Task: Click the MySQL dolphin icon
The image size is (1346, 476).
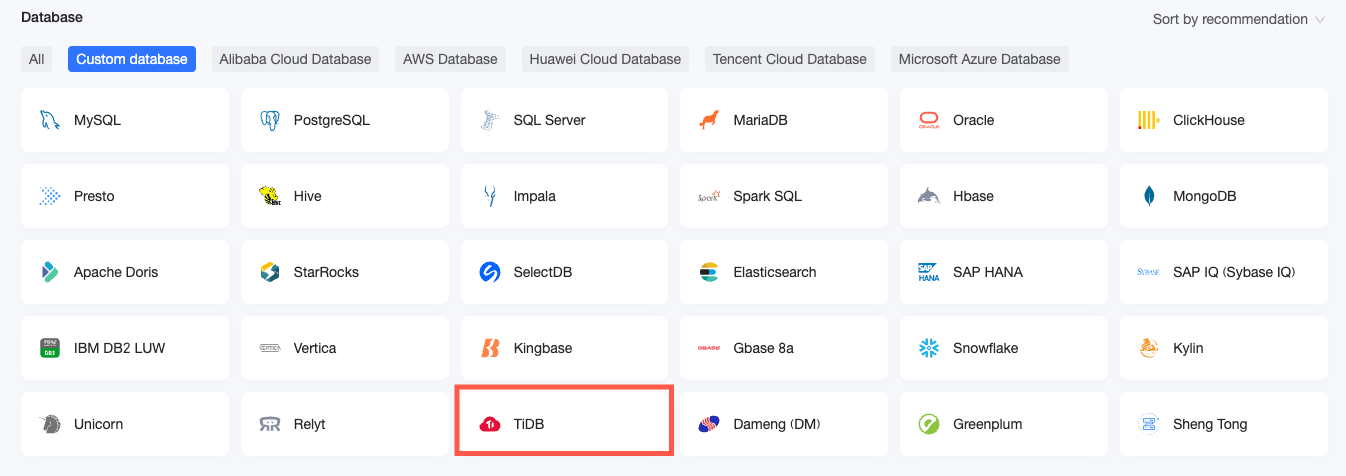Action: pos(49,120)
